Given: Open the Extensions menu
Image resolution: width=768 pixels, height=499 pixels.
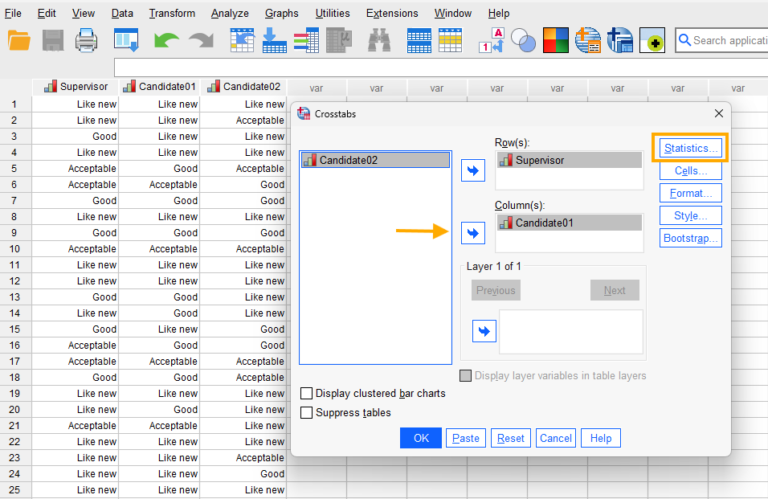Looking at the screenshot, I should click(392, 13).
